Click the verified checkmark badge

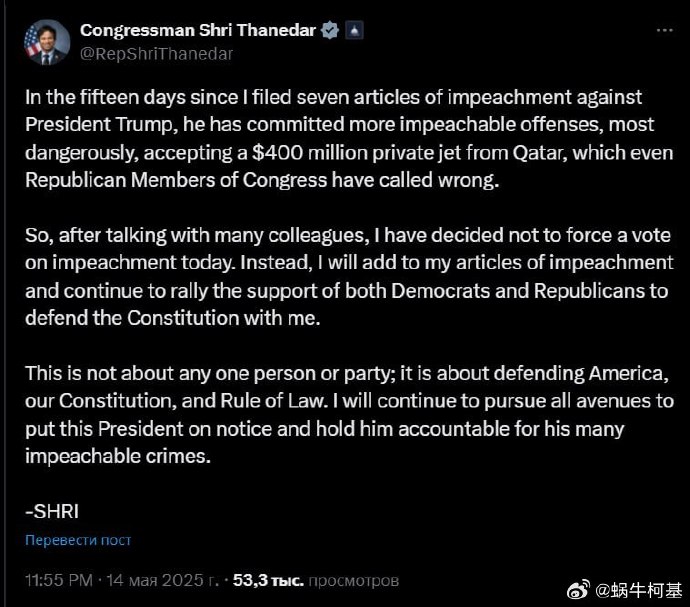[329, 31]
